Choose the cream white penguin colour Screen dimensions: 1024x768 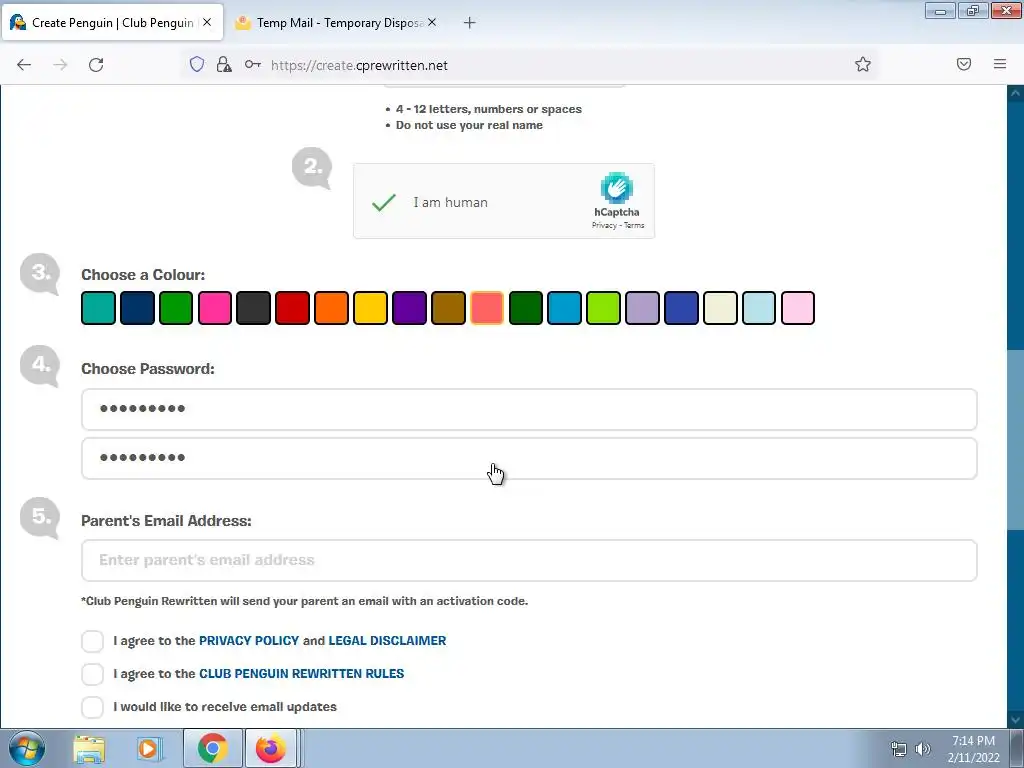pos(720,308)
